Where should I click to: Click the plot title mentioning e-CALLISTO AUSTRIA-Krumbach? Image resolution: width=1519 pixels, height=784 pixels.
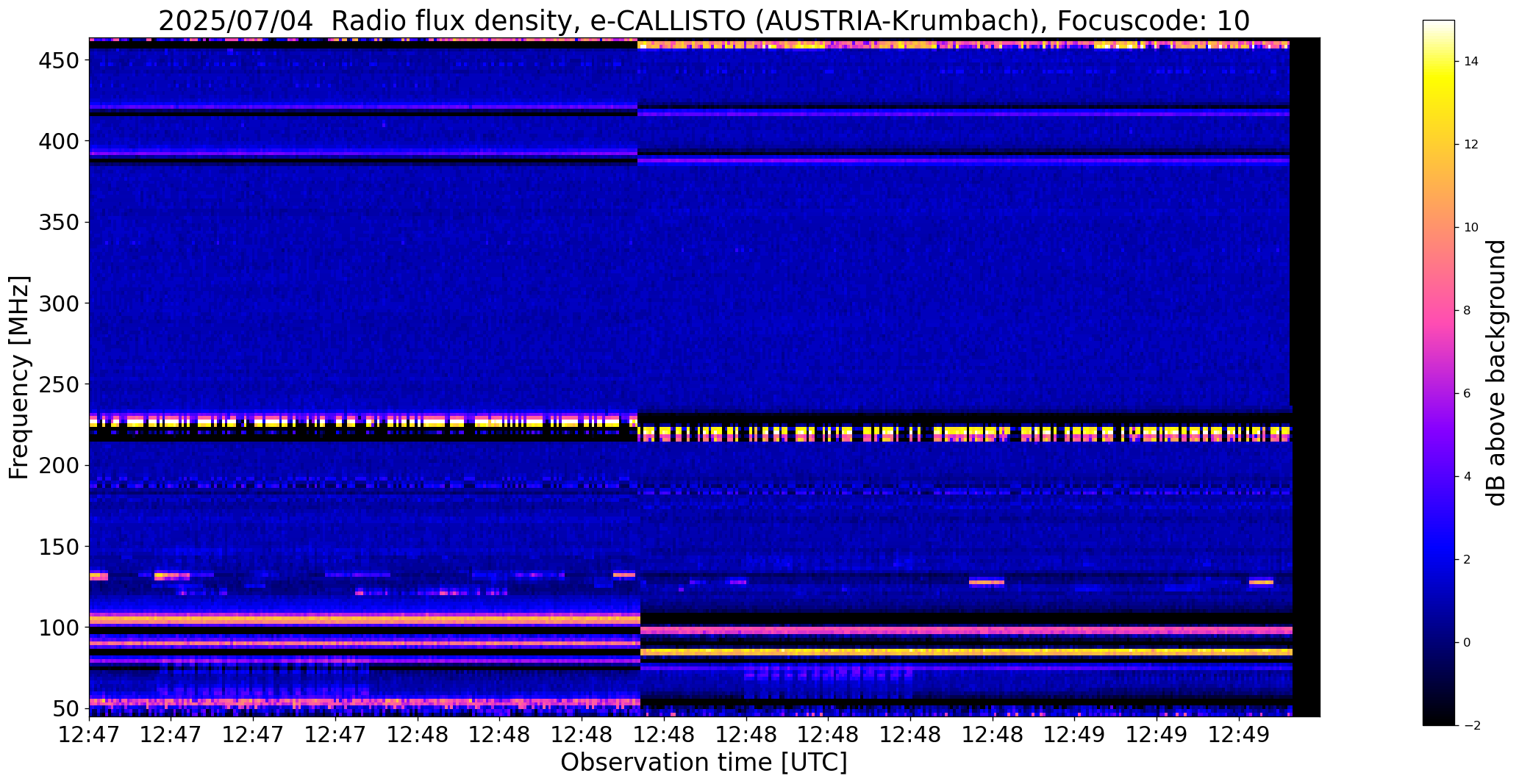pyautogui.click(x=704, y=21)
